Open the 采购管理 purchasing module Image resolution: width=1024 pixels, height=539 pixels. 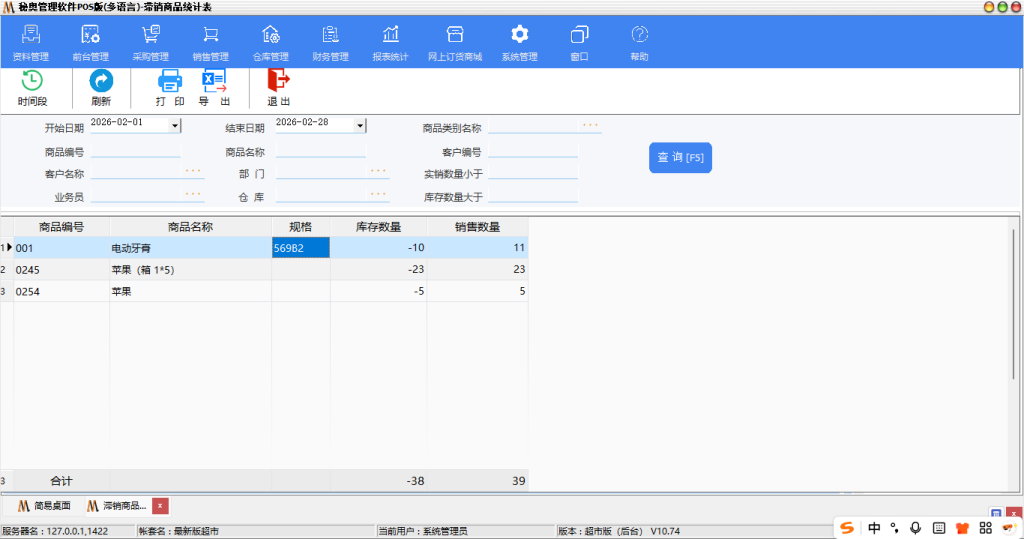(x=150, y=42)
